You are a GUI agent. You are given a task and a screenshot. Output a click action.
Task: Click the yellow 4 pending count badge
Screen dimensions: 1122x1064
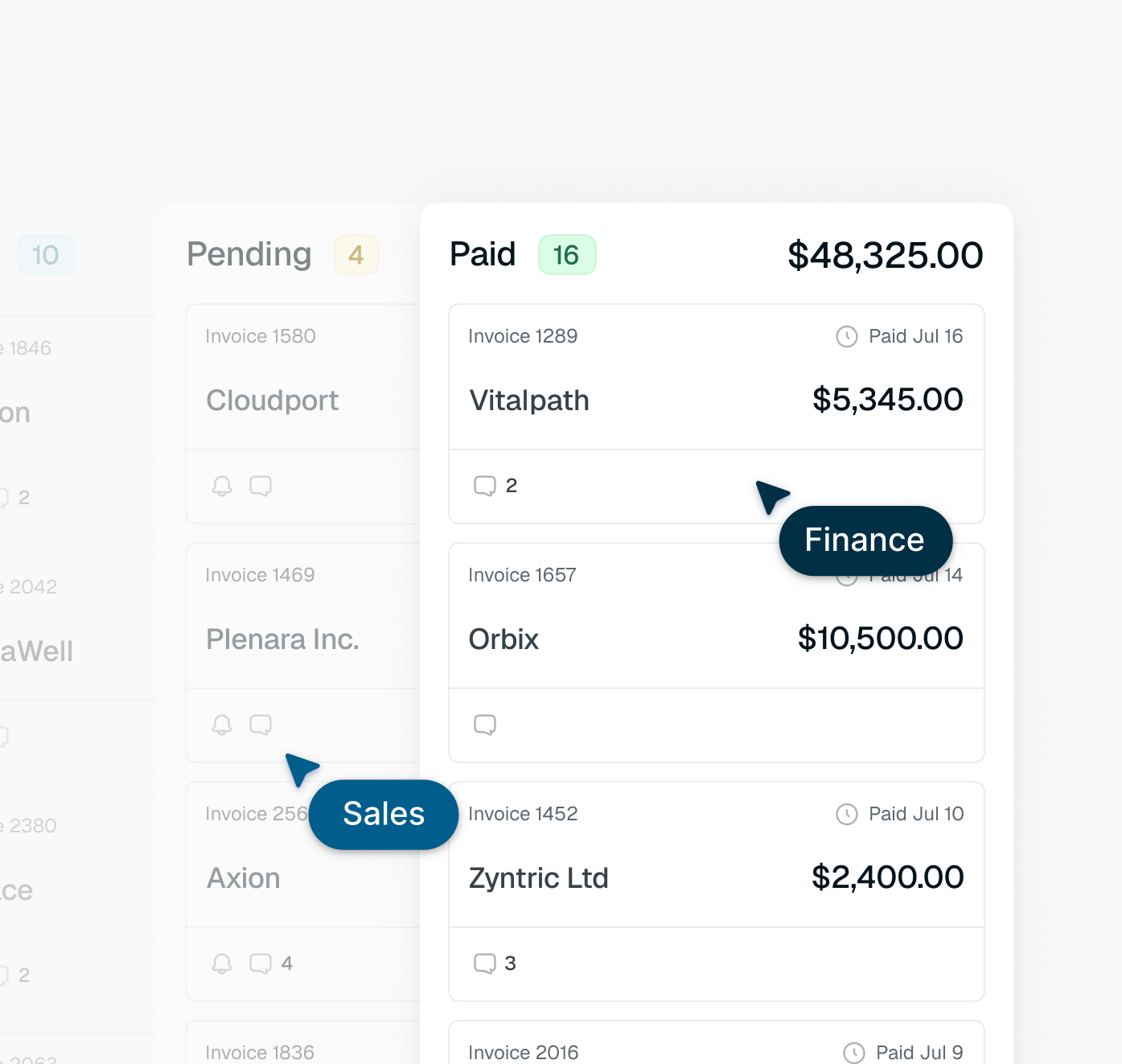click(x=356, y=255)
